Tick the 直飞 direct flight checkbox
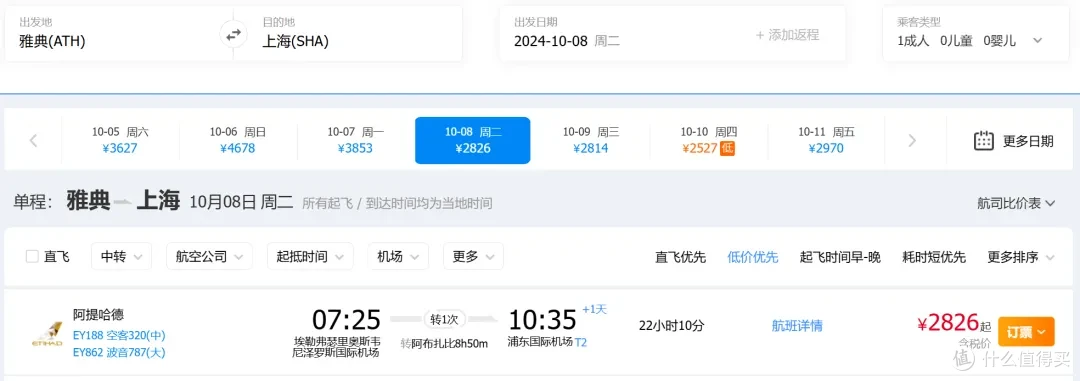Viewport: 1080px width, 381px height. (x=32, y=257)
